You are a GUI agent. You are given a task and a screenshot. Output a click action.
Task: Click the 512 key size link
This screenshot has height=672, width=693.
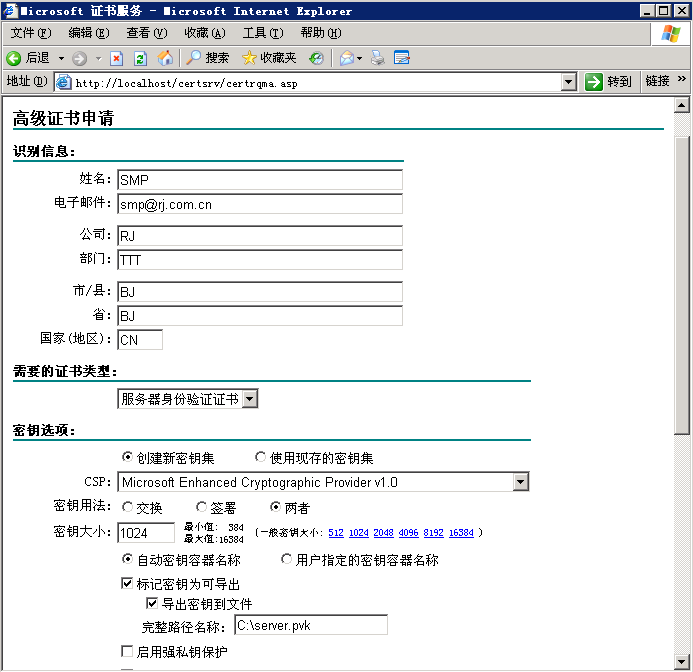click(x=336, y=533)
